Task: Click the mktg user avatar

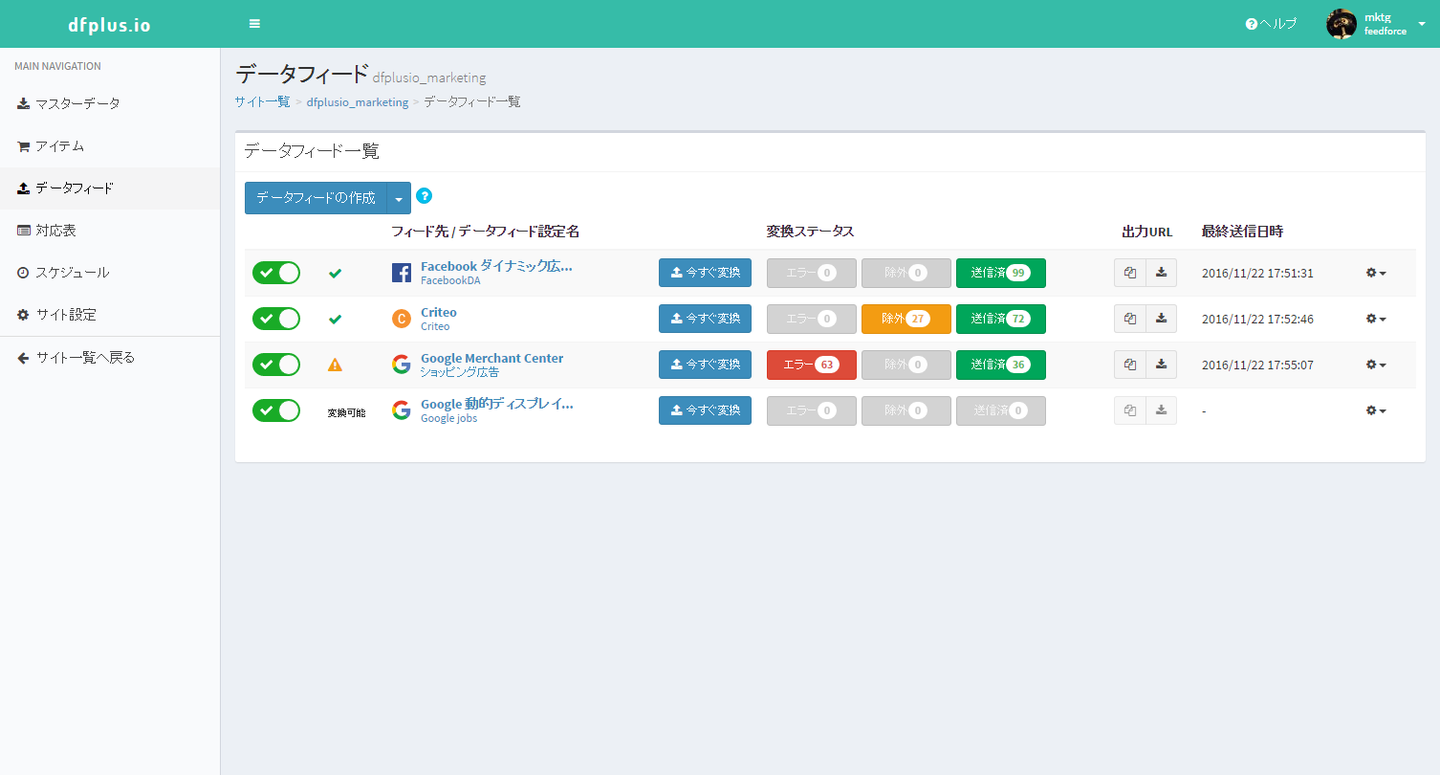Action: click(x=1341, y=24)
